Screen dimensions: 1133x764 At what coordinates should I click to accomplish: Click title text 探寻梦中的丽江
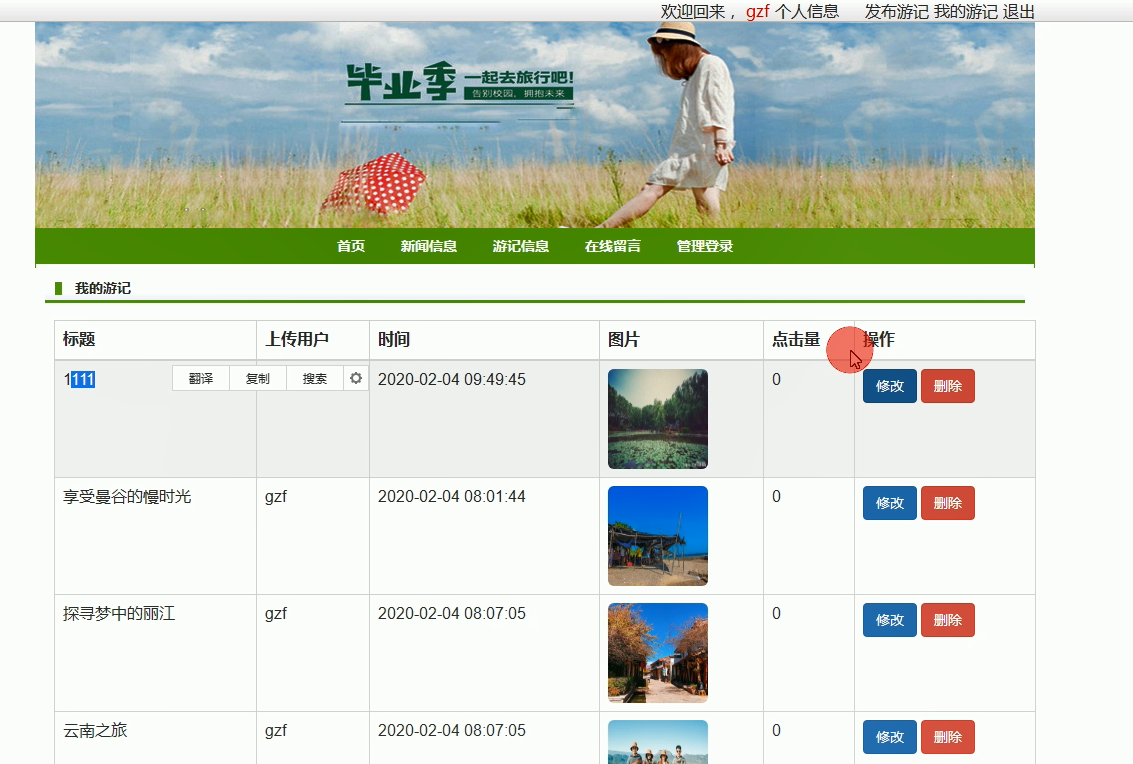119,614
